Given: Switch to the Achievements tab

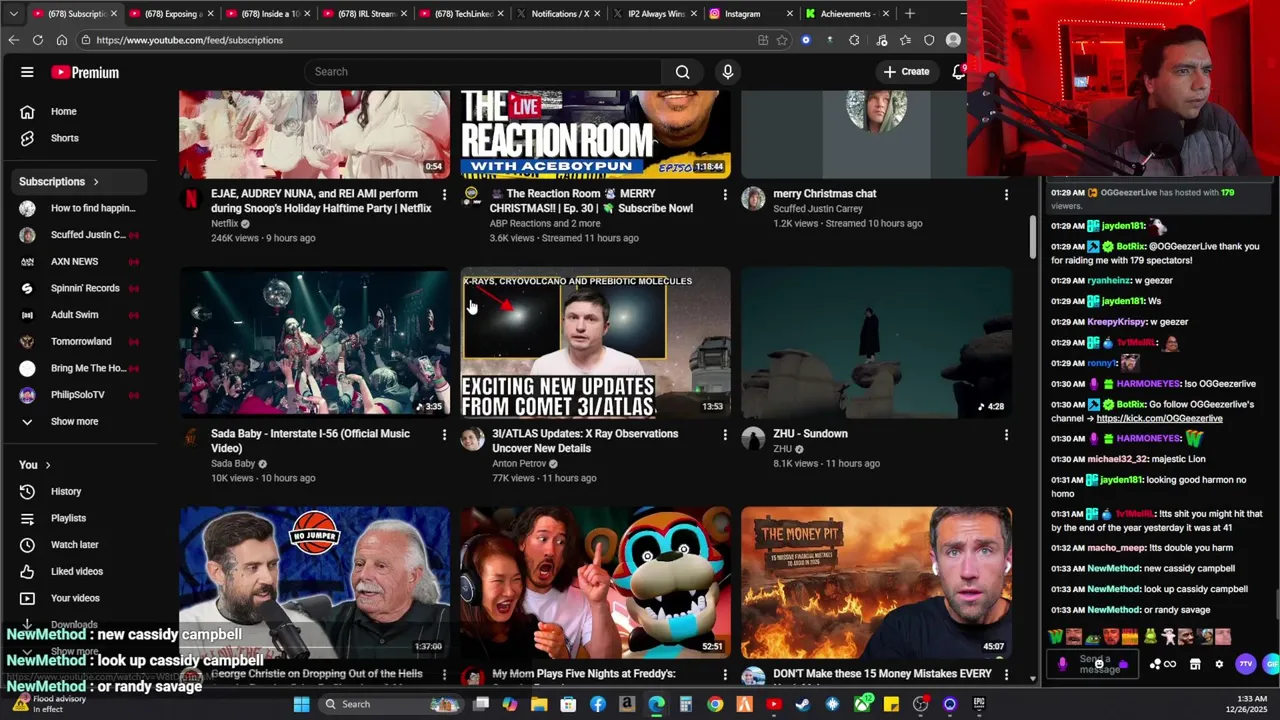Looking at the screenshot, I should 845,14.
